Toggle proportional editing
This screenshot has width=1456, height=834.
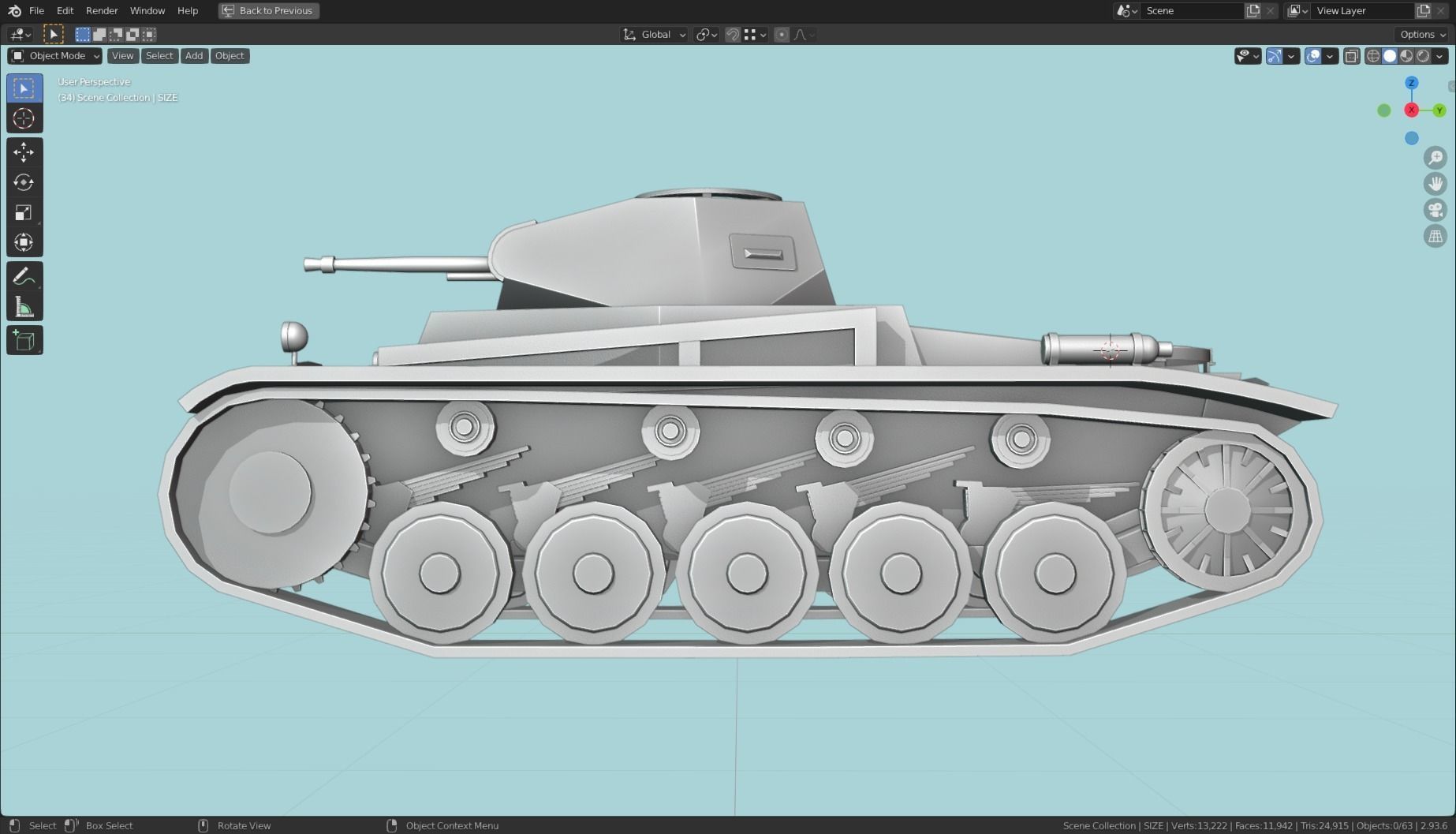point(782,34)
